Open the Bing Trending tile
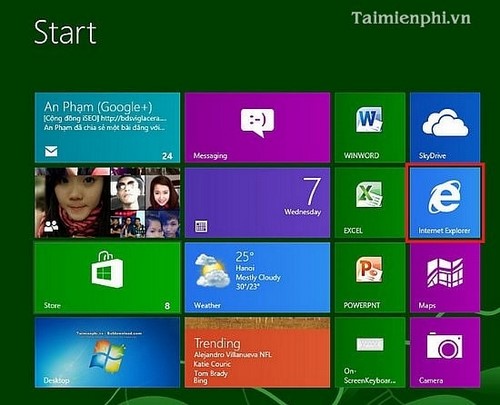The image size is (500, 405). point(257,353)
